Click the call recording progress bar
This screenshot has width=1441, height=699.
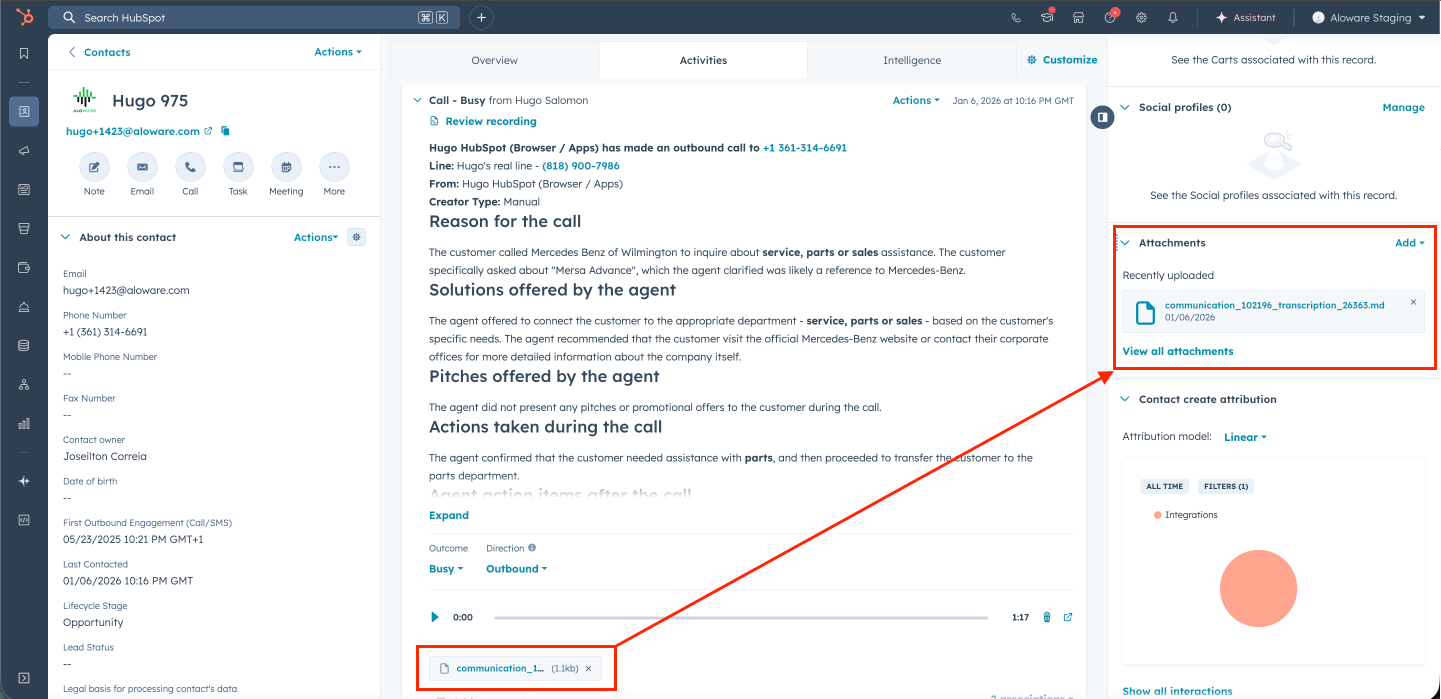click(x=741, y=617)
